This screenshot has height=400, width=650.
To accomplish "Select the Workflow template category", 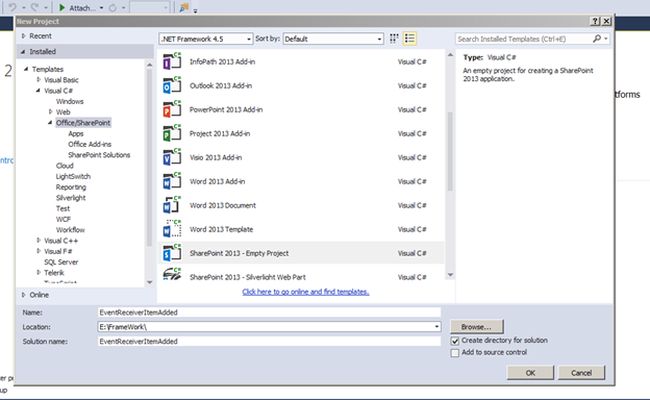I will click(70, 230).
